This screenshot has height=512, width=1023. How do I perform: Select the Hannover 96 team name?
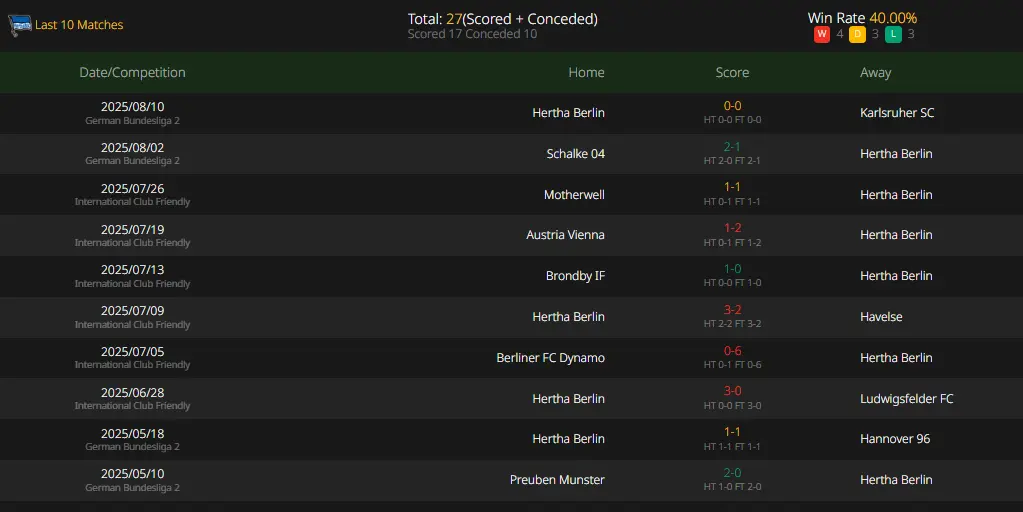[895, 439]
